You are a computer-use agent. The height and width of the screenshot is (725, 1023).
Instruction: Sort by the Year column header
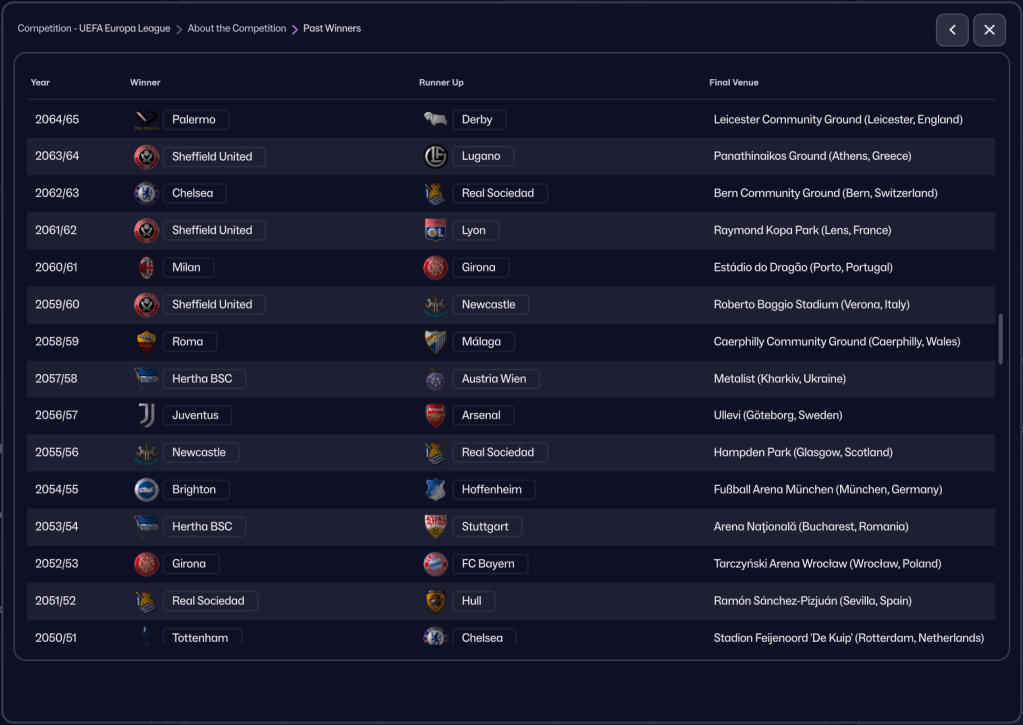(x=40, y=83)
